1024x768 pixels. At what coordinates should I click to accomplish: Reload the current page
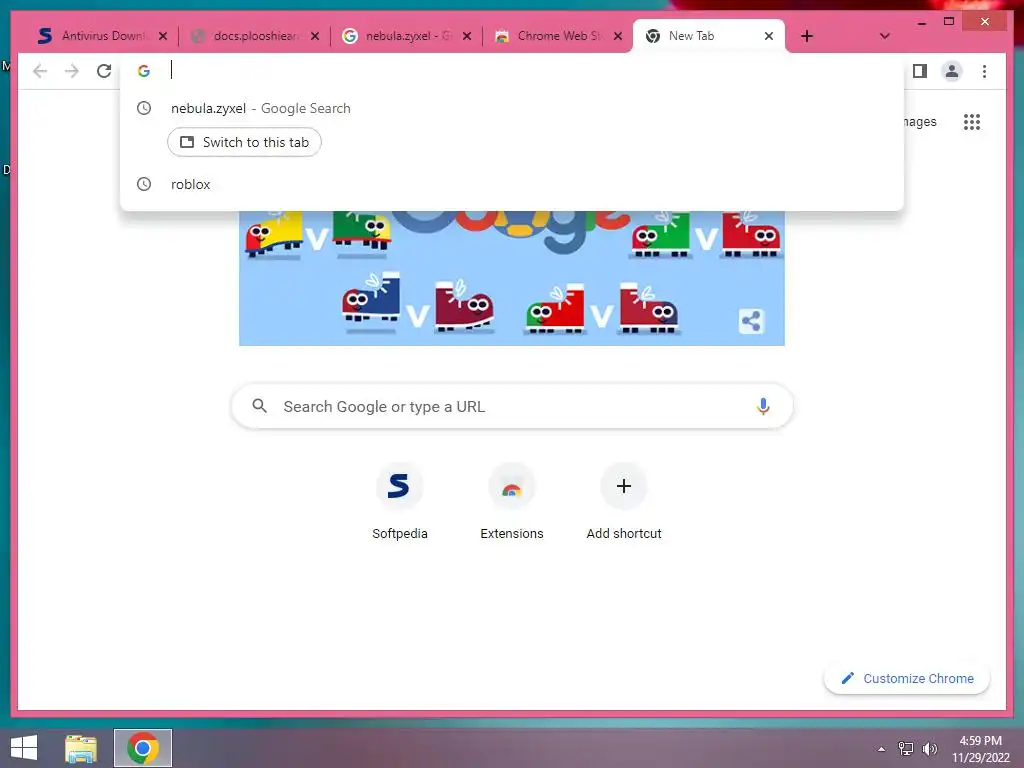pos(104,71)
